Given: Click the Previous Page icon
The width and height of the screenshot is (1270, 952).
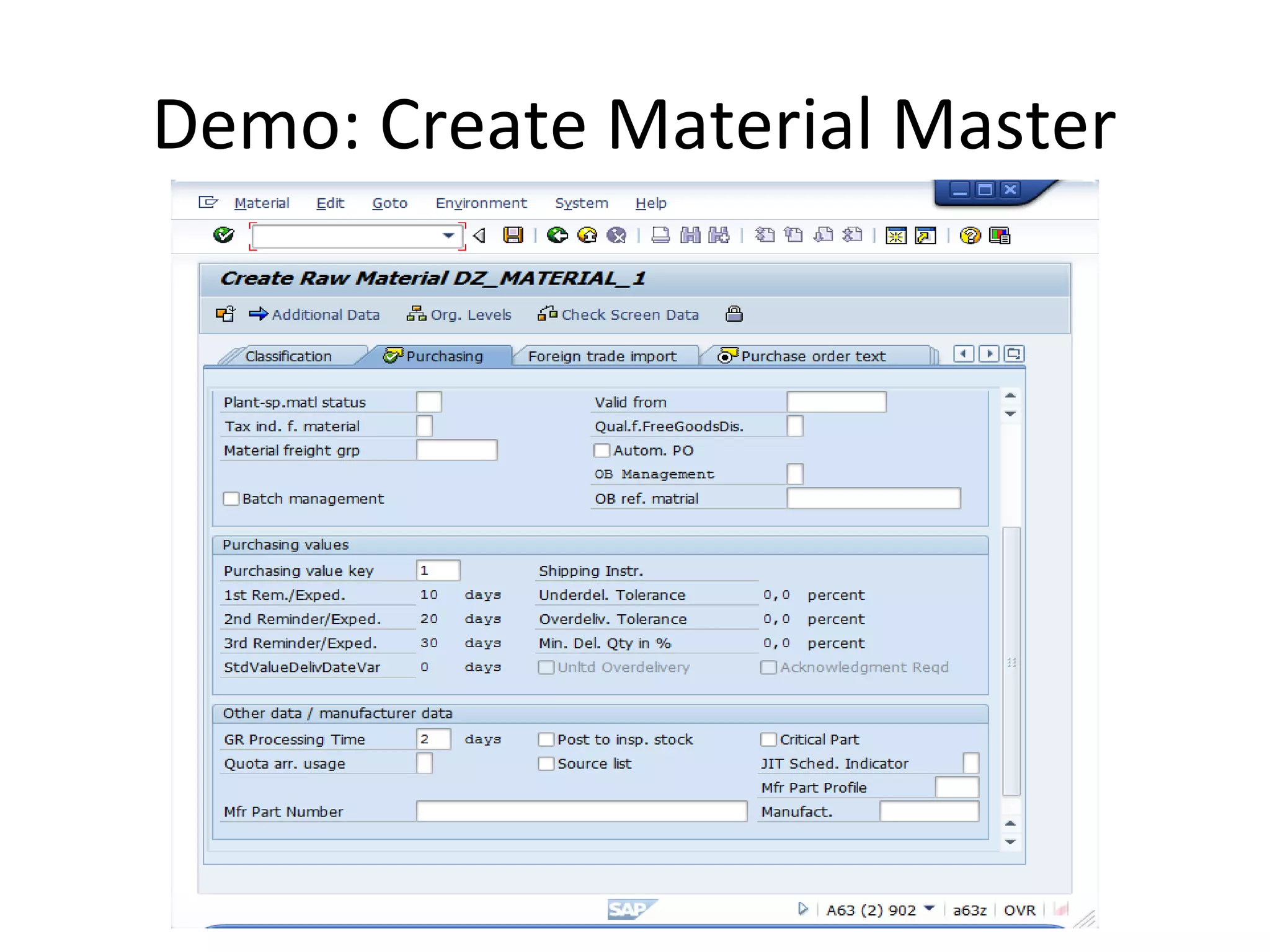Looking at the screenshot, I should [793, 236].
